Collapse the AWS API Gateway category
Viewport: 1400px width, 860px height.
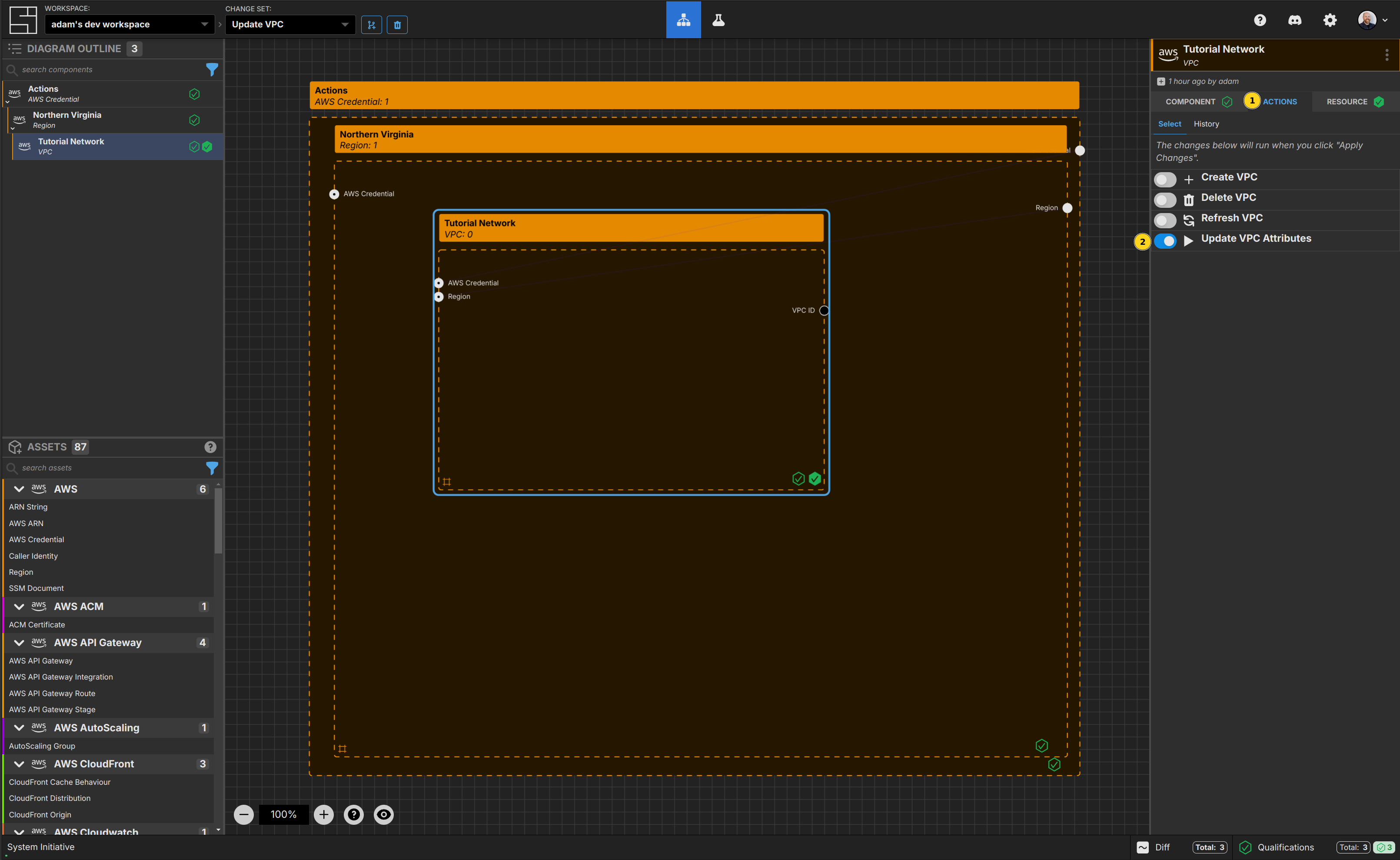[x=19, y=643]
